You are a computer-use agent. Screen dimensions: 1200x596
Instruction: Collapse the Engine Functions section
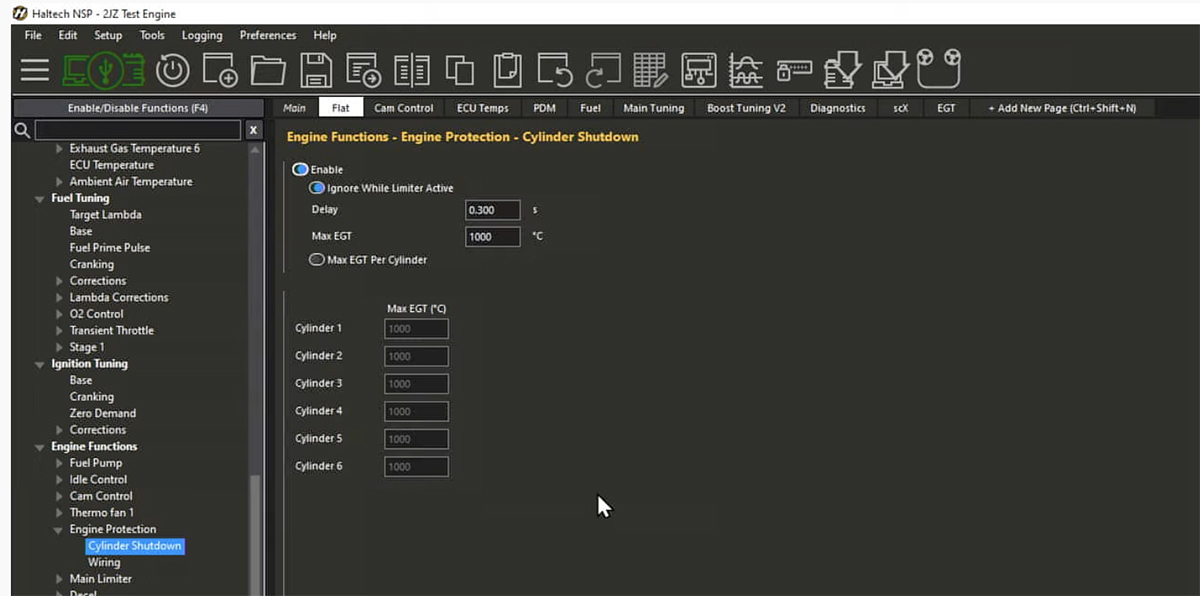tap(41, 447)
